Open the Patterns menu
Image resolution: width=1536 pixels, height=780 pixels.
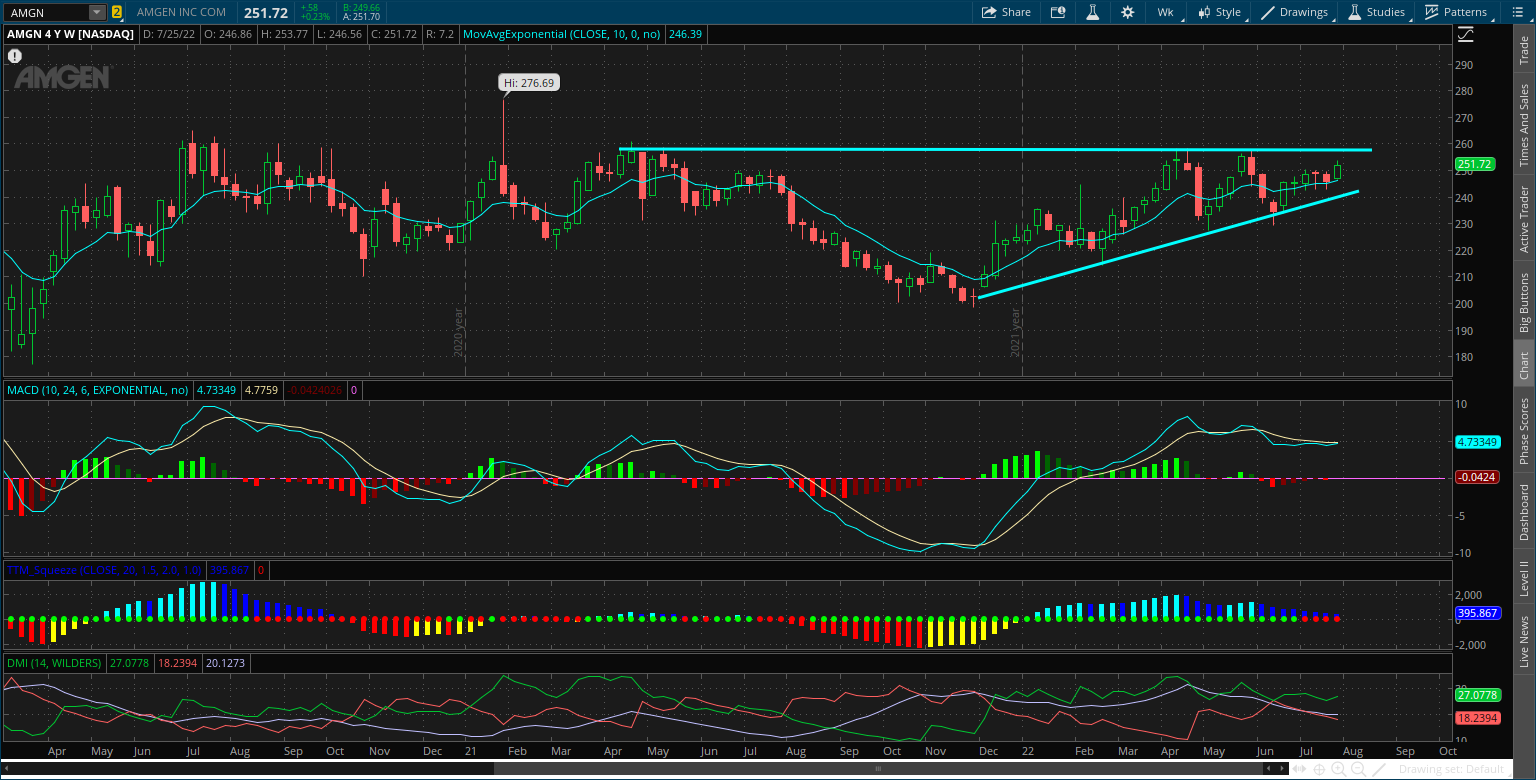point(1457,12)
